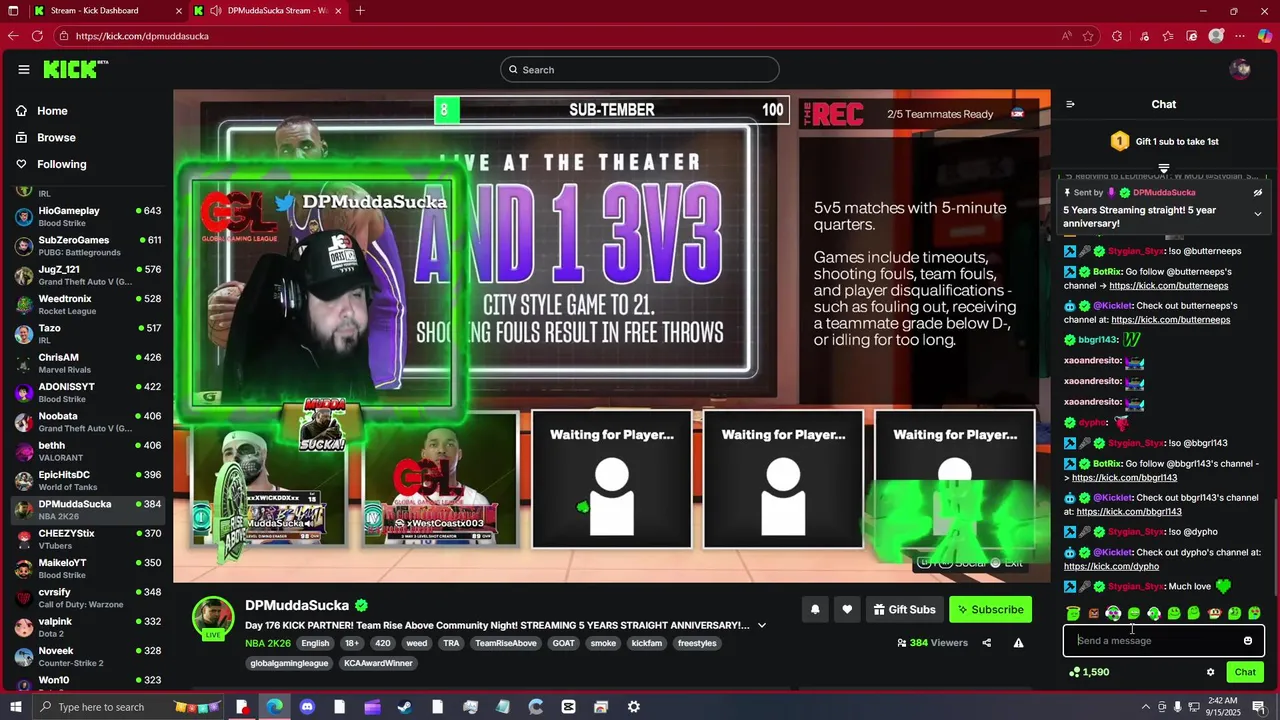Viewport: 1280px width, 720px height.
Task: Toggle follow with the heart button
Action: coord(847,609)
